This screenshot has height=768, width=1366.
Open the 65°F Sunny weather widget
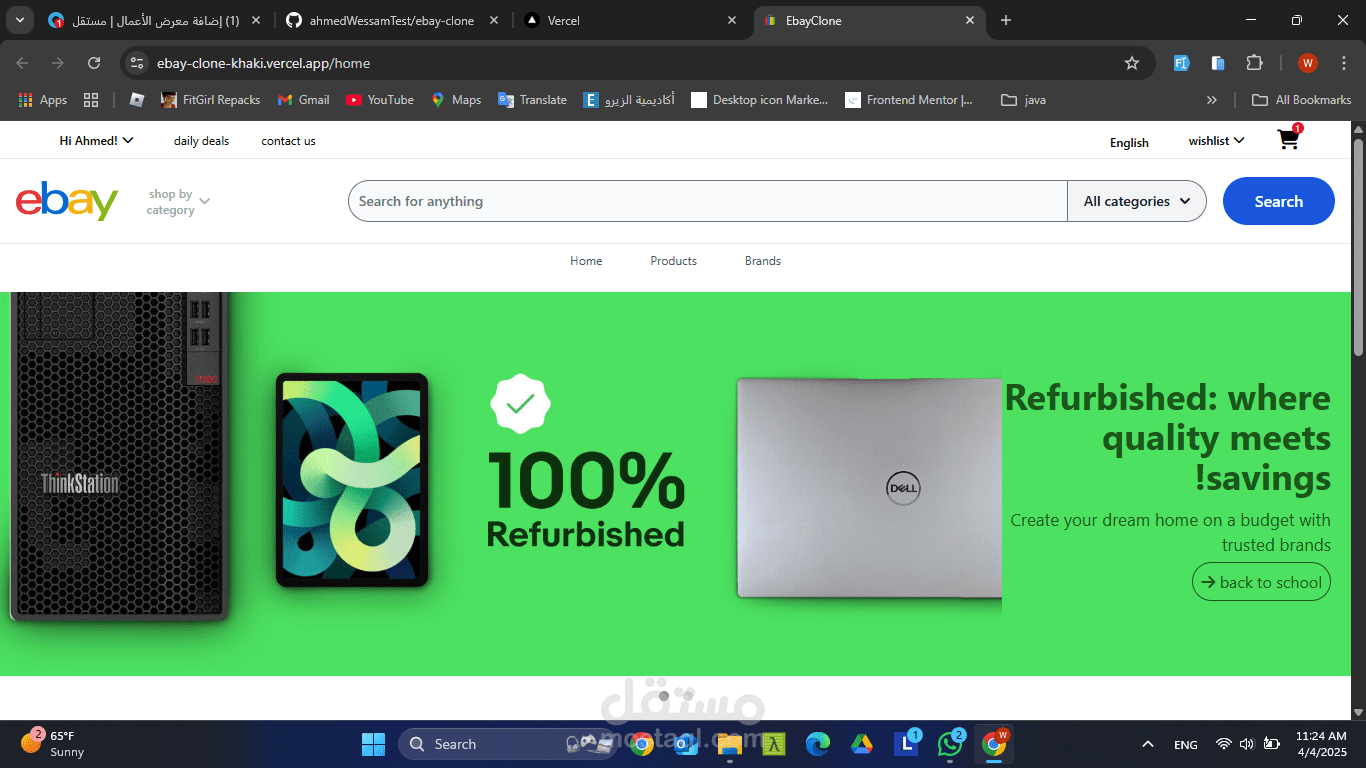(x=53, y=744)
